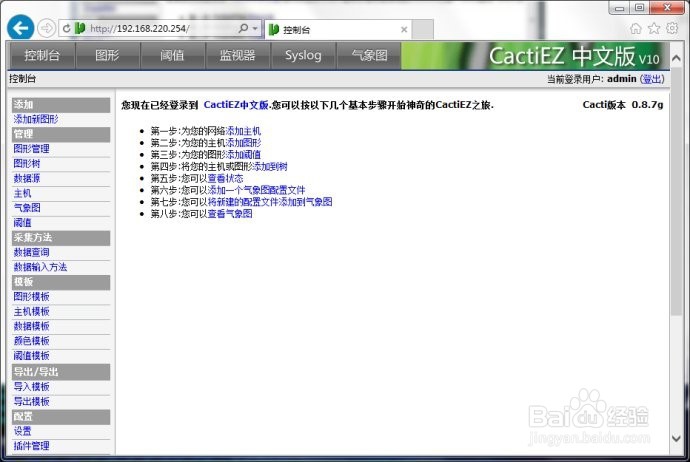Click the browser back arrow button

point(20,28)
